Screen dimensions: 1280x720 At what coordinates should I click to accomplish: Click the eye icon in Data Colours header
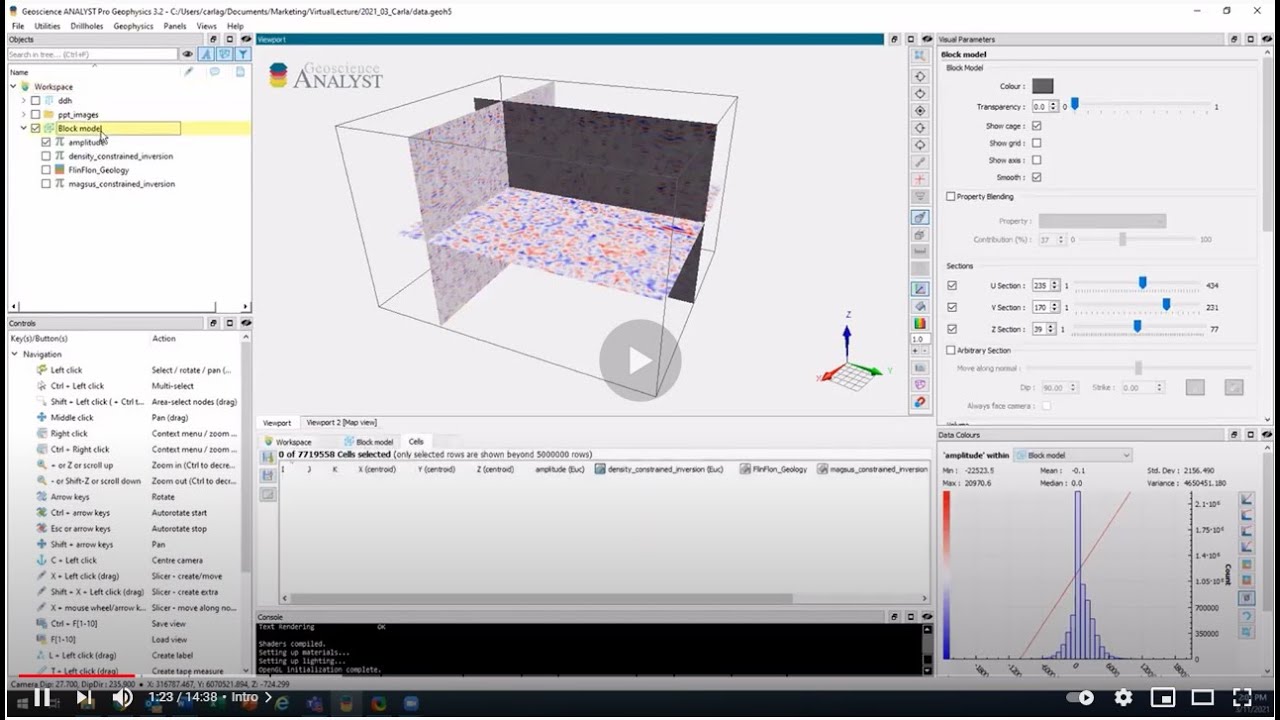1269,435
